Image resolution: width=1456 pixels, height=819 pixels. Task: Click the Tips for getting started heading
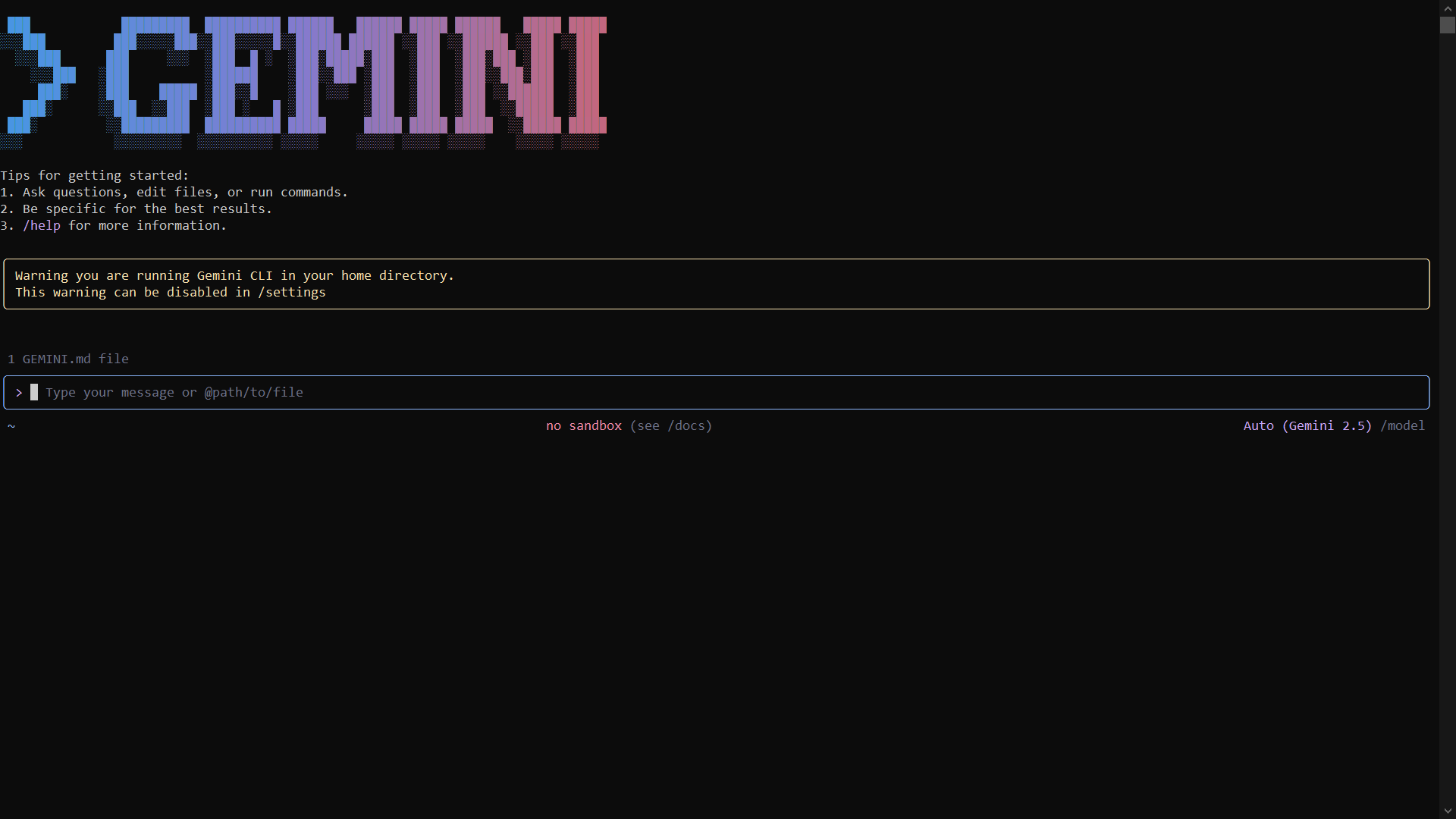95,175
